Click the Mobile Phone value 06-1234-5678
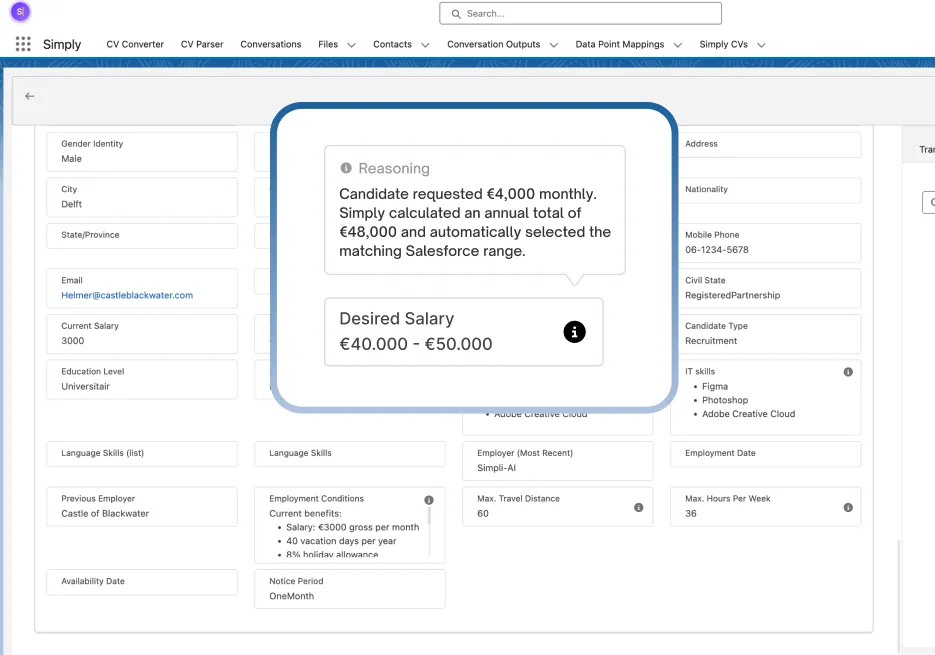Screen dimensions: 935x655 (x=717, y=250)
